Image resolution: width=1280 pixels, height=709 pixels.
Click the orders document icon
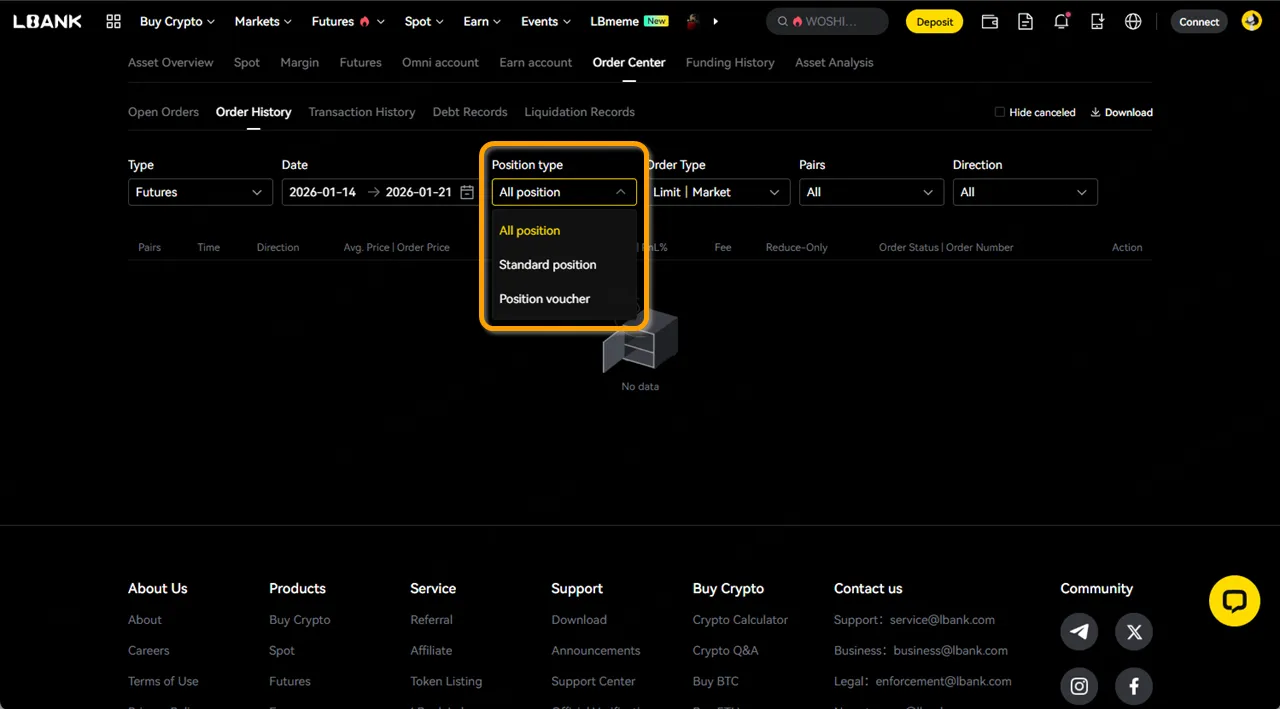1025,21
